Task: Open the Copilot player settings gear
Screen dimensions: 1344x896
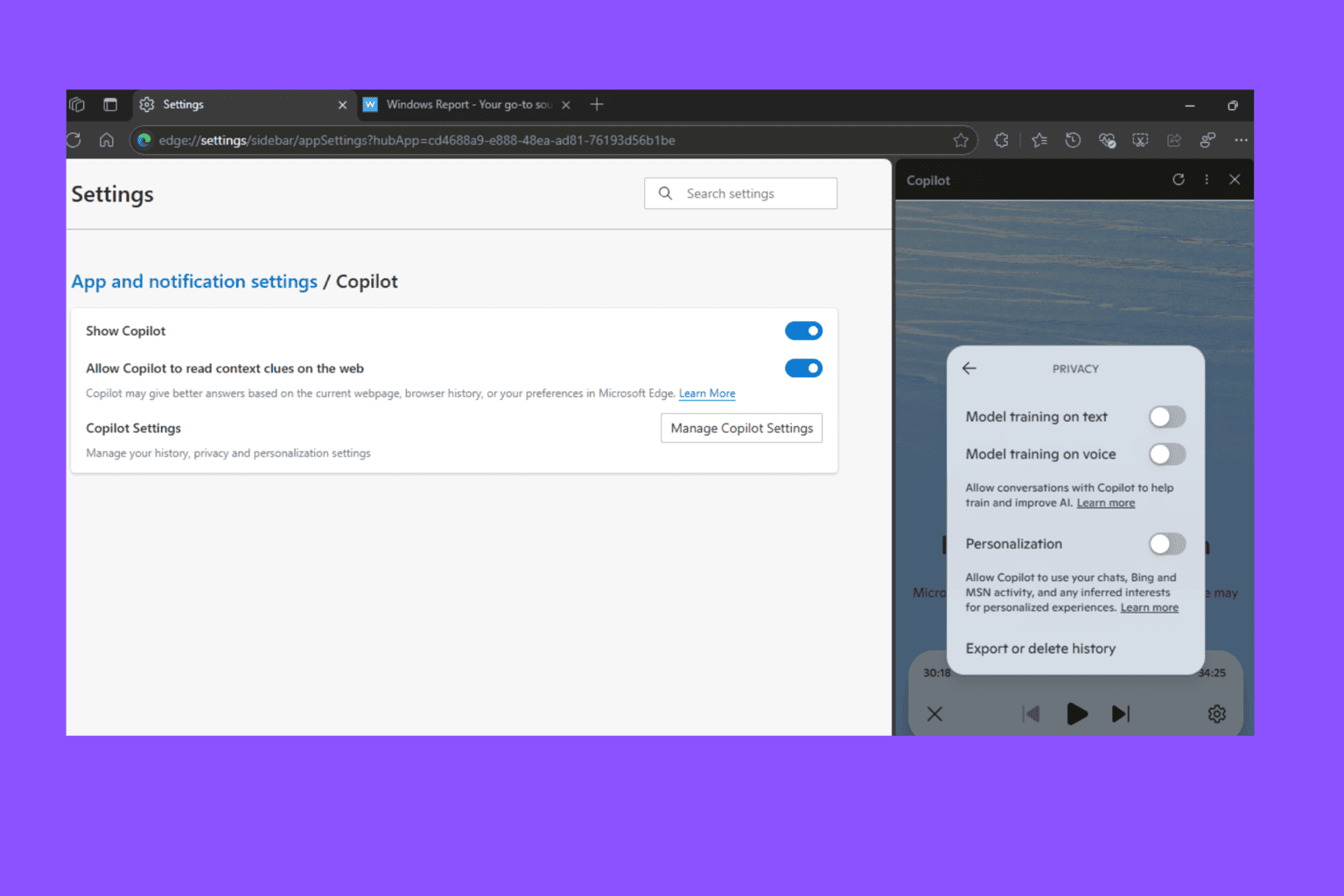Action: click(x=1217, y=714)
